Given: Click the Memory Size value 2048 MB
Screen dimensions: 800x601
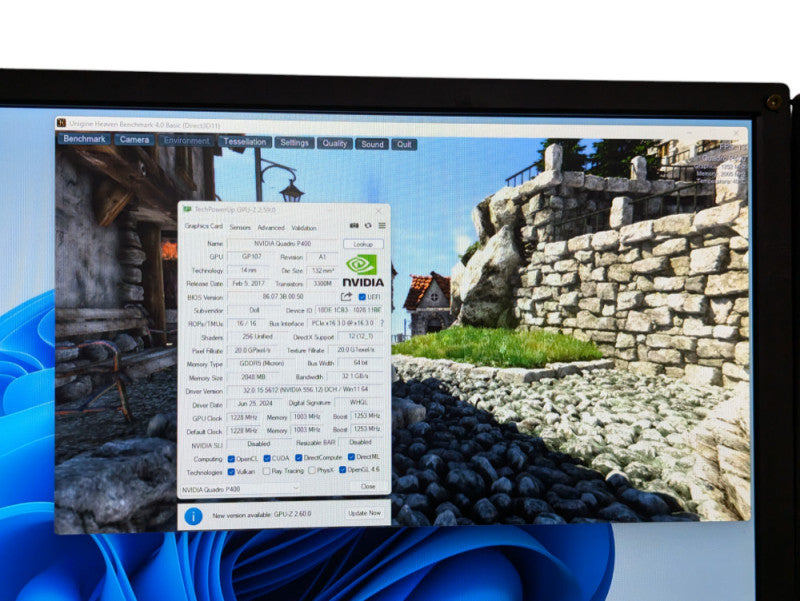Looking at the screenshot, I should pyautogui.click(x=254, y=377).
